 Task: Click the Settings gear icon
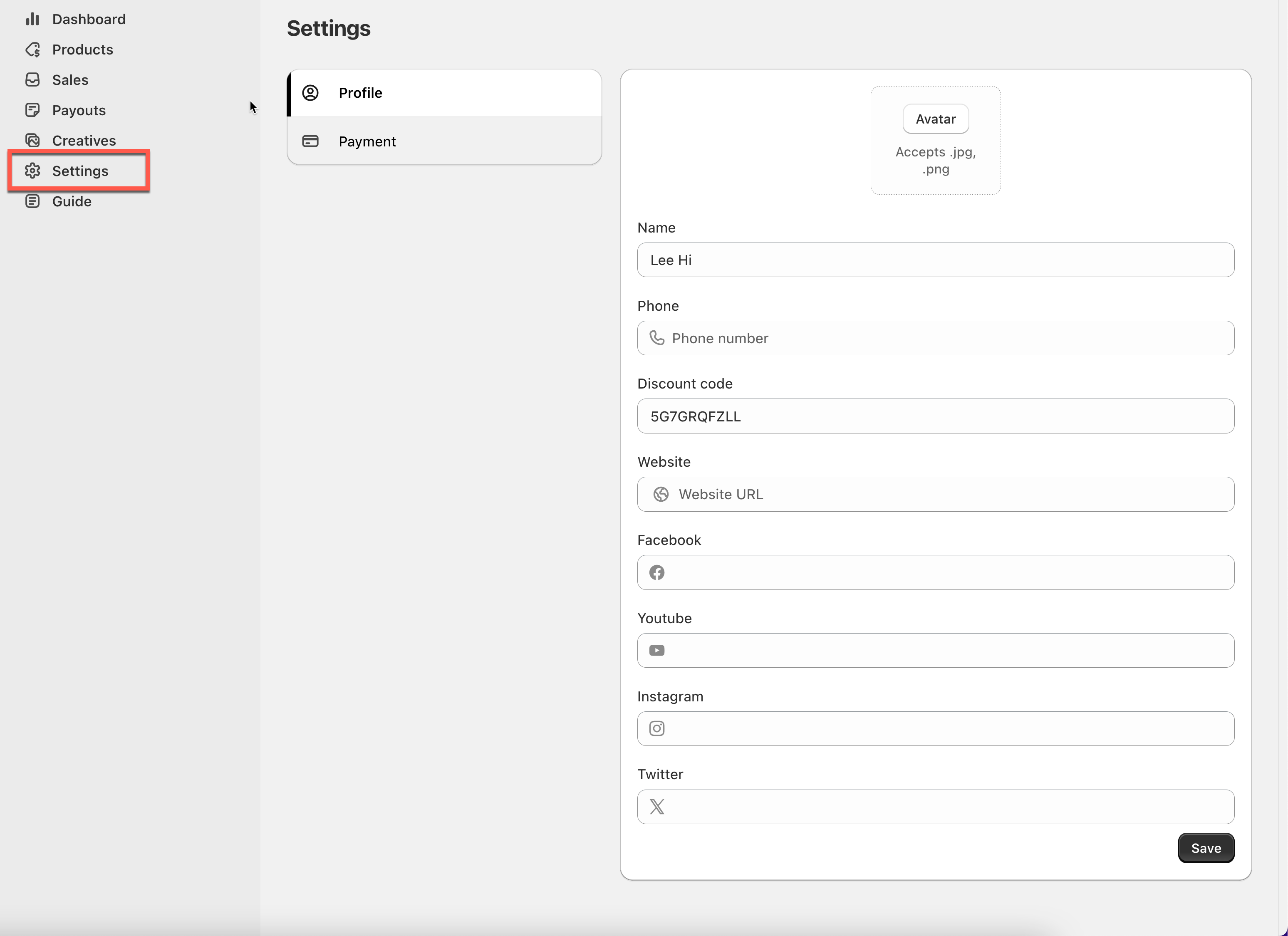[32, 171]
